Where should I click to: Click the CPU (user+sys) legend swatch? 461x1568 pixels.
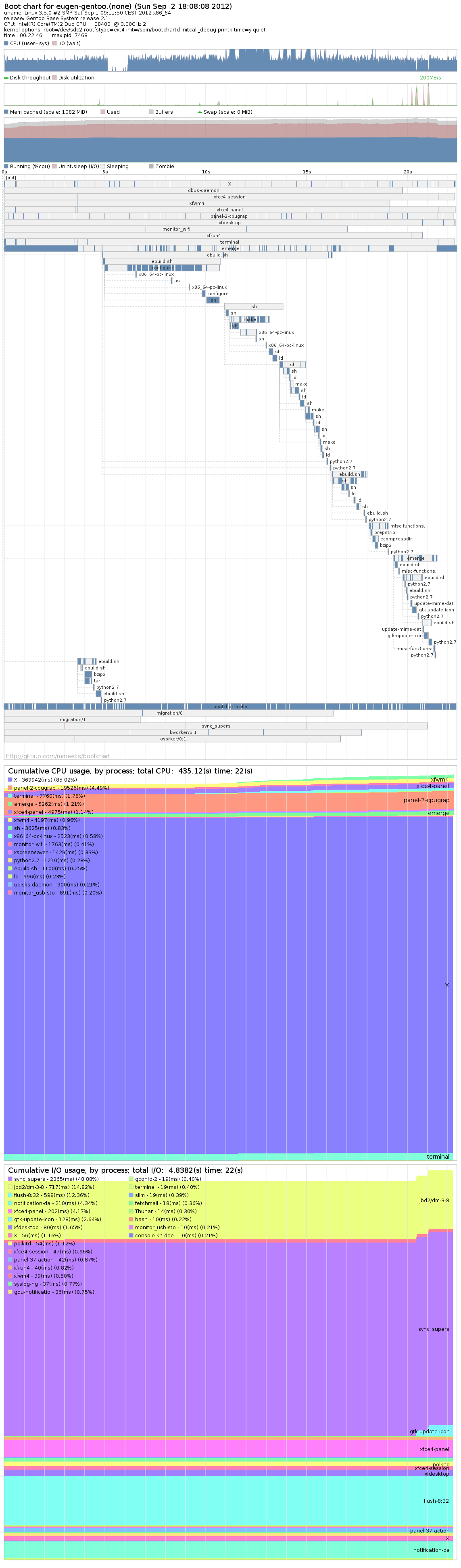tap(6, 43)
